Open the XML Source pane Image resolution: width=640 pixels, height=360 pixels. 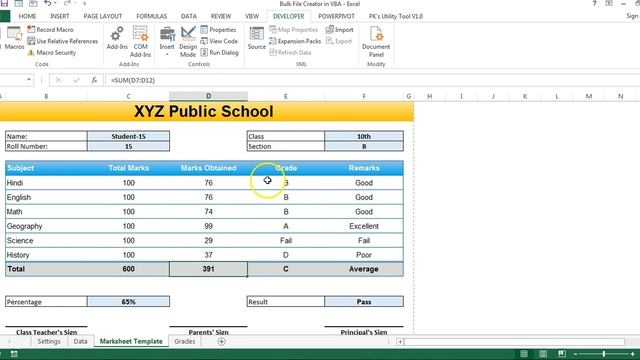click(257, 38)
